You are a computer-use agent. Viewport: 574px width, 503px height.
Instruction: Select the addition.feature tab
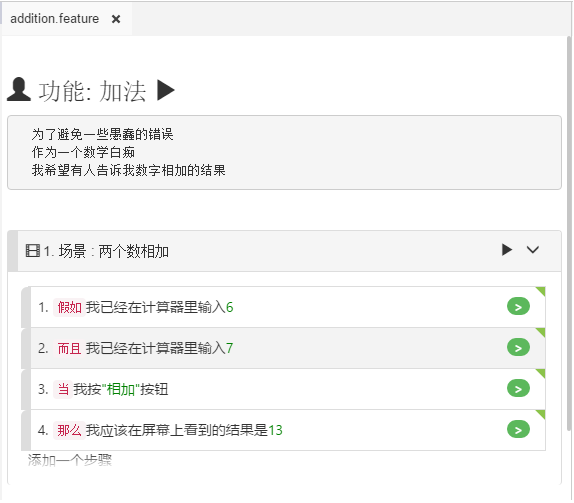[x=55, y=19]
